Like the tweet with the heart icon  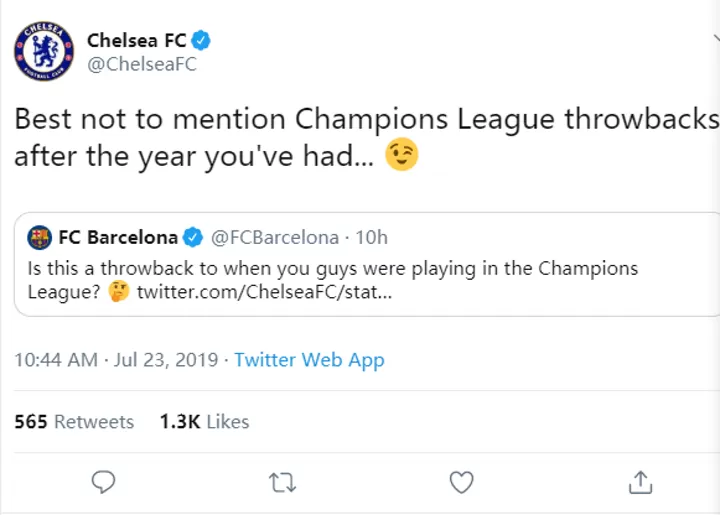461,482
